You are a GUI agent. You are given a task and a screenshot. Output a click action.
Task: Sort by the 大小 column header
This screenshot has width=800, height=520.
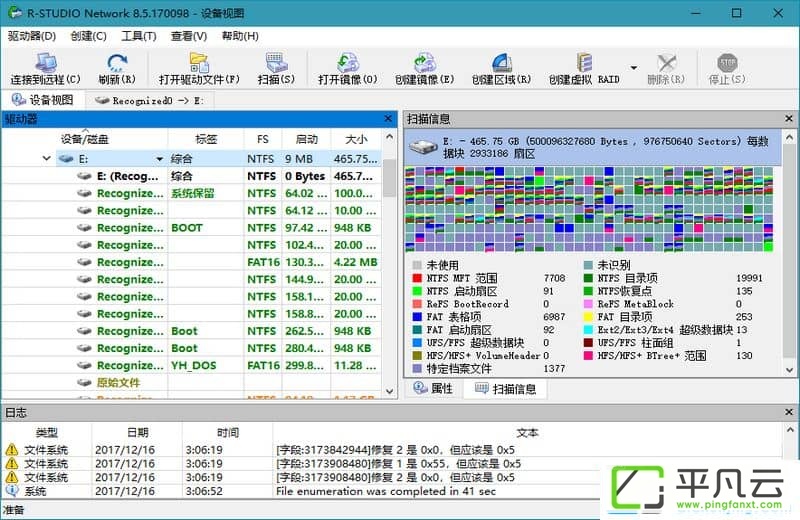click(356, 139)
